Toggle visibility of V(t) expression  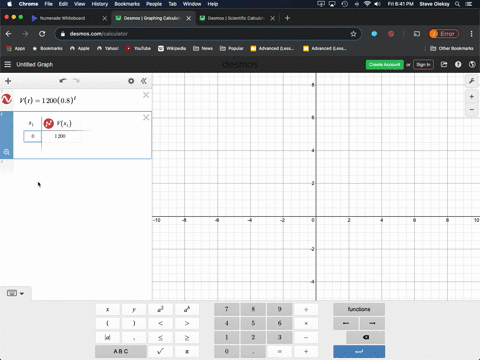tap(6, 99)
